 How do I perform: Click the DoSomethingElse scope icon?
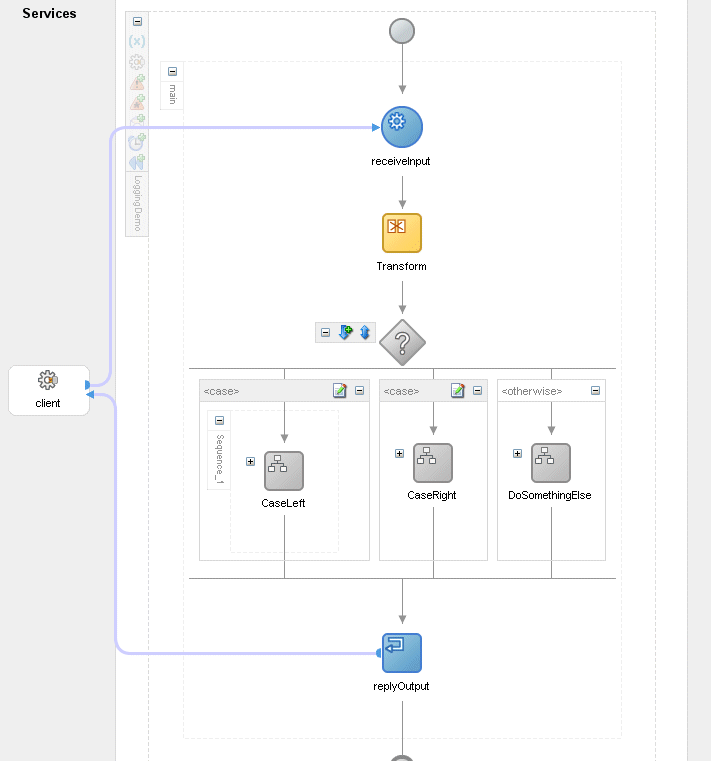(x=551, y=463)
